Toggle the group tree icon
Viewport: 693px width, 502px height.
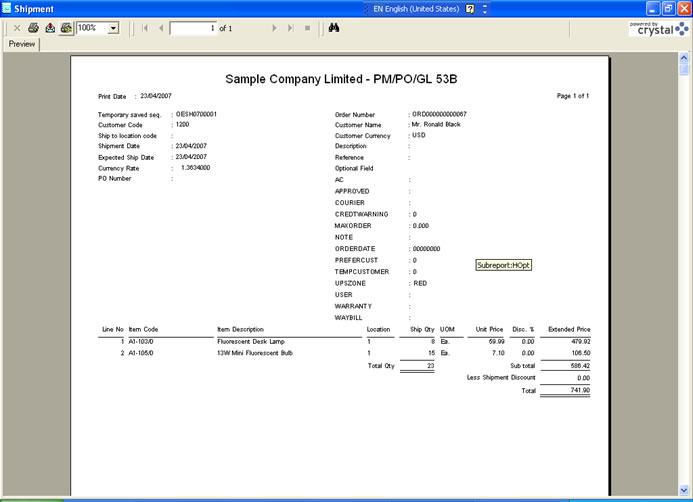point(66,28)
